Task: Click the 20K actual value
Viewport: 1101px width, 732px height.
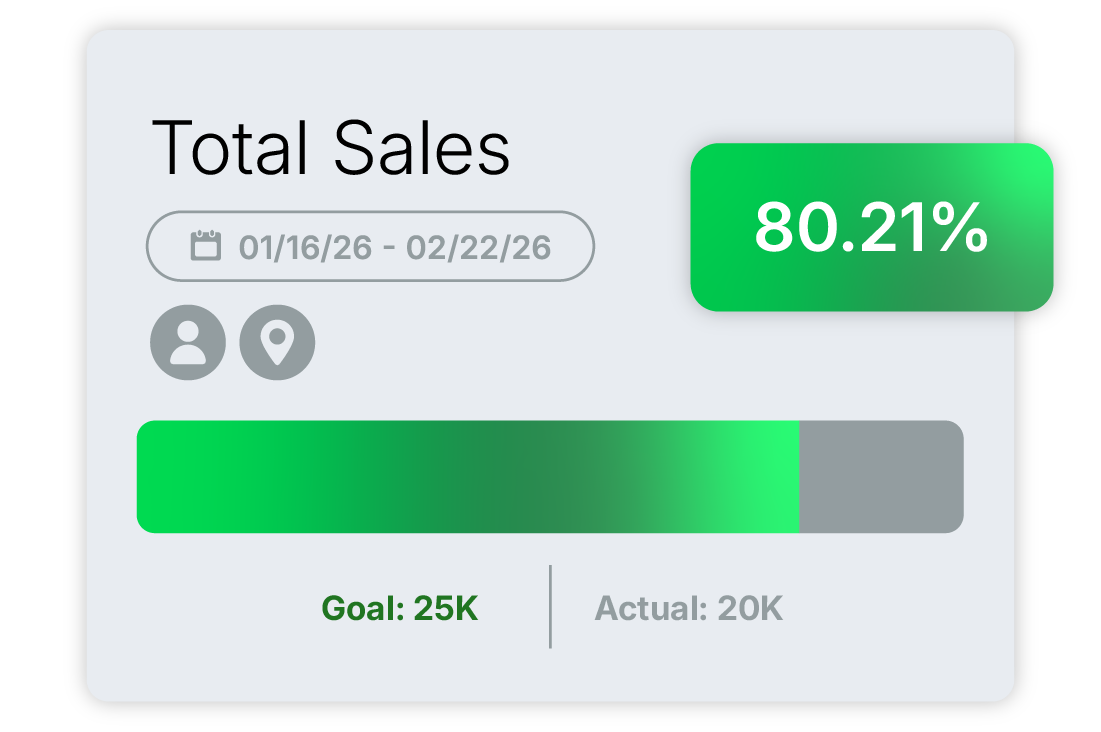Action: (x=750, y=608)
